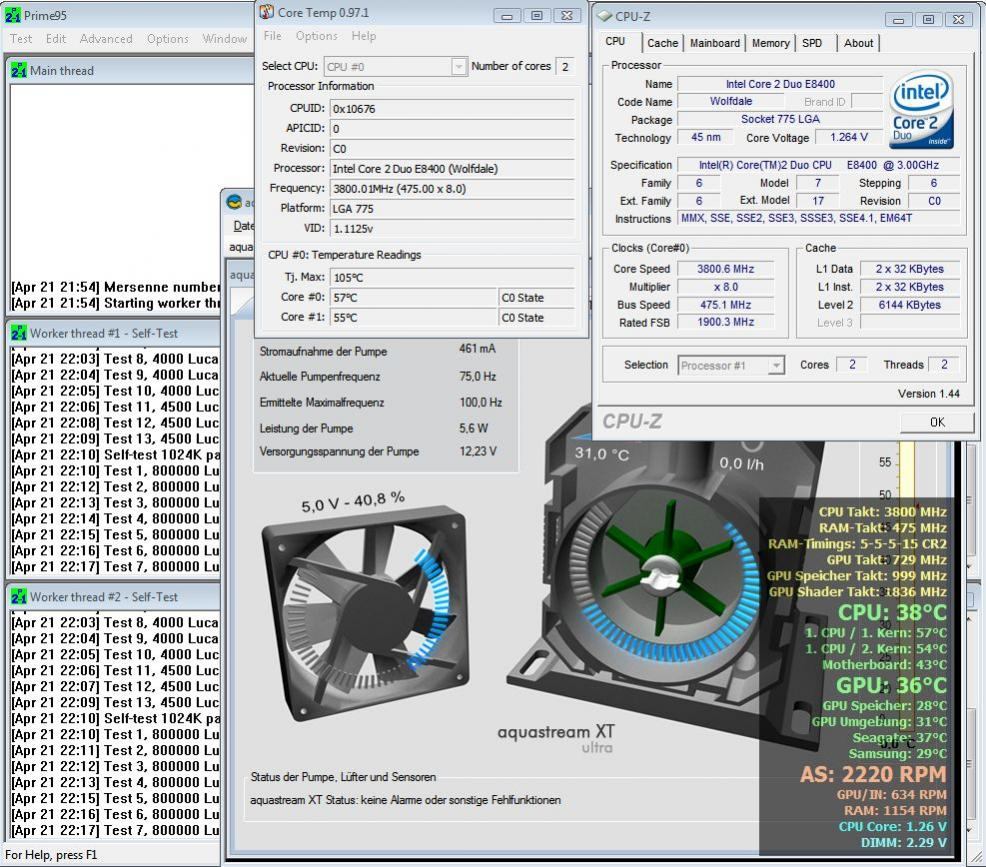Switch to the About tab in CPU-Z
Image resolution: width=986 pixels, height=867 pixels.
tap(858, 43)
